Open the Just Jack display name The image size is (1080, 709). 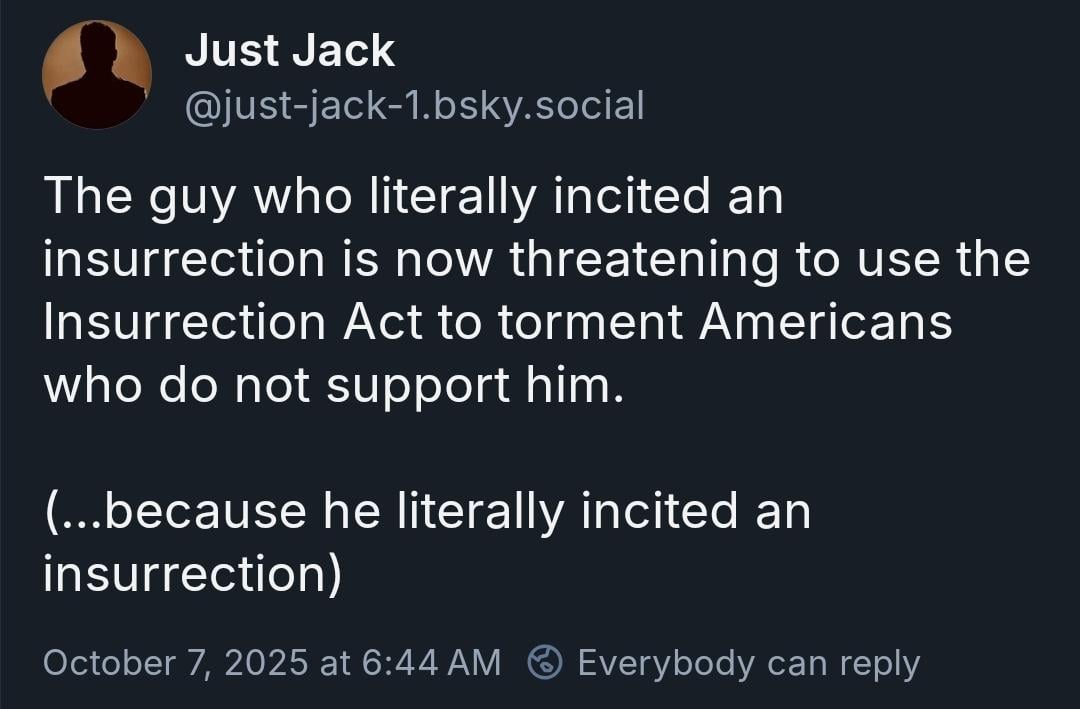point(289,51)
